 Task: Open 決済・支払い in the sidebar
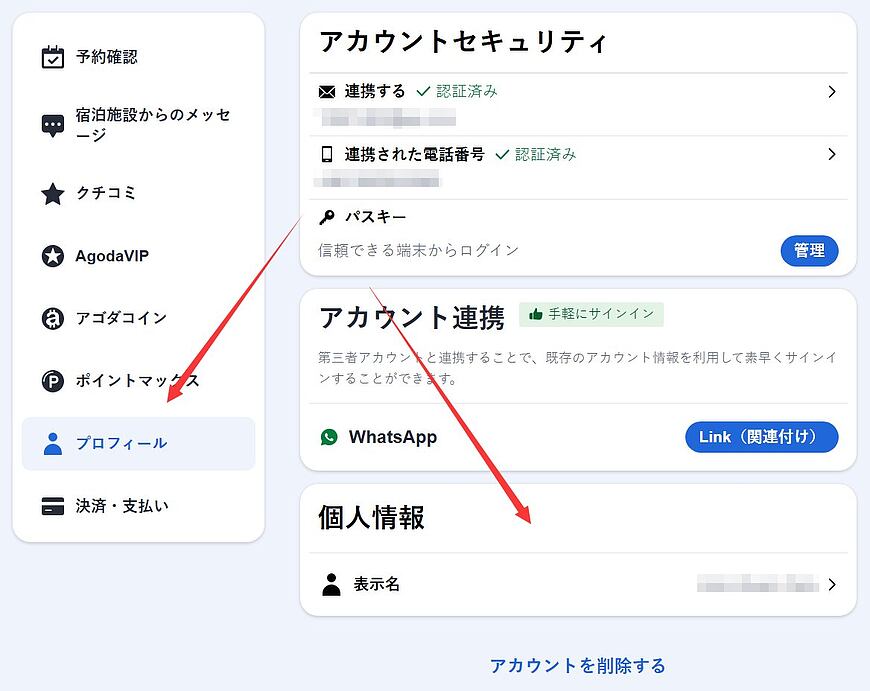138,506
